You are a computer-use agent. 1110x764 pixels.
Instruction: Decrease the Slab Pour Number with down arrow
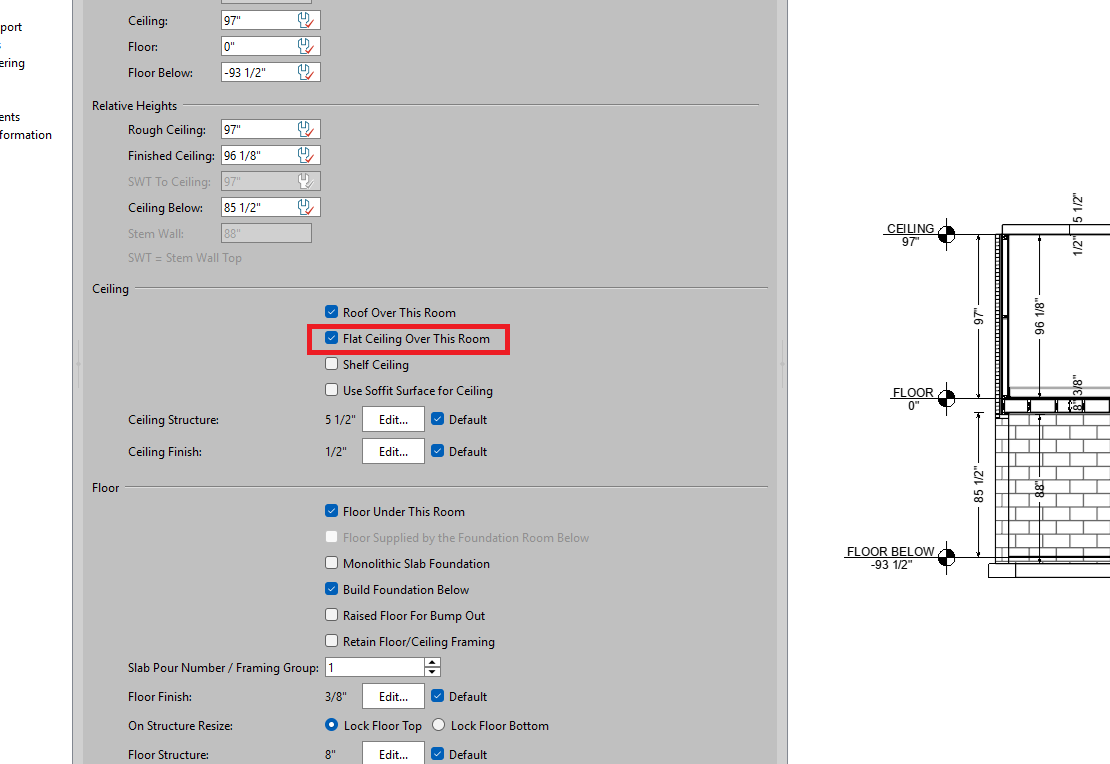coord(432,672)
